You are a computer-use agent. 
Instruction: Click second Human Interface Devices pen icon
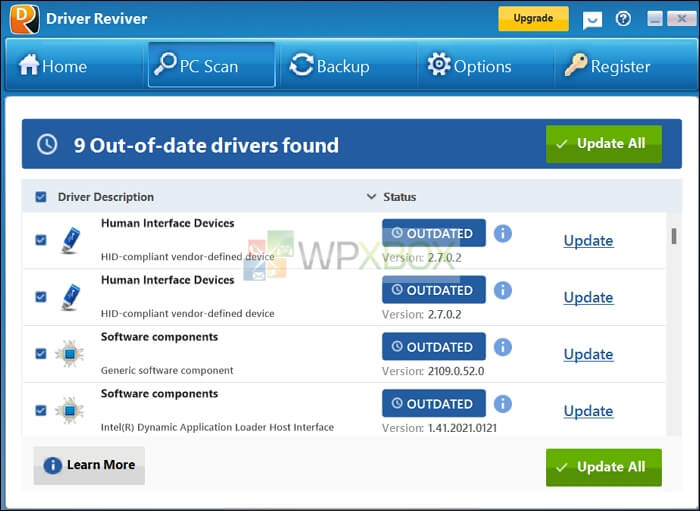pos(70,297)
